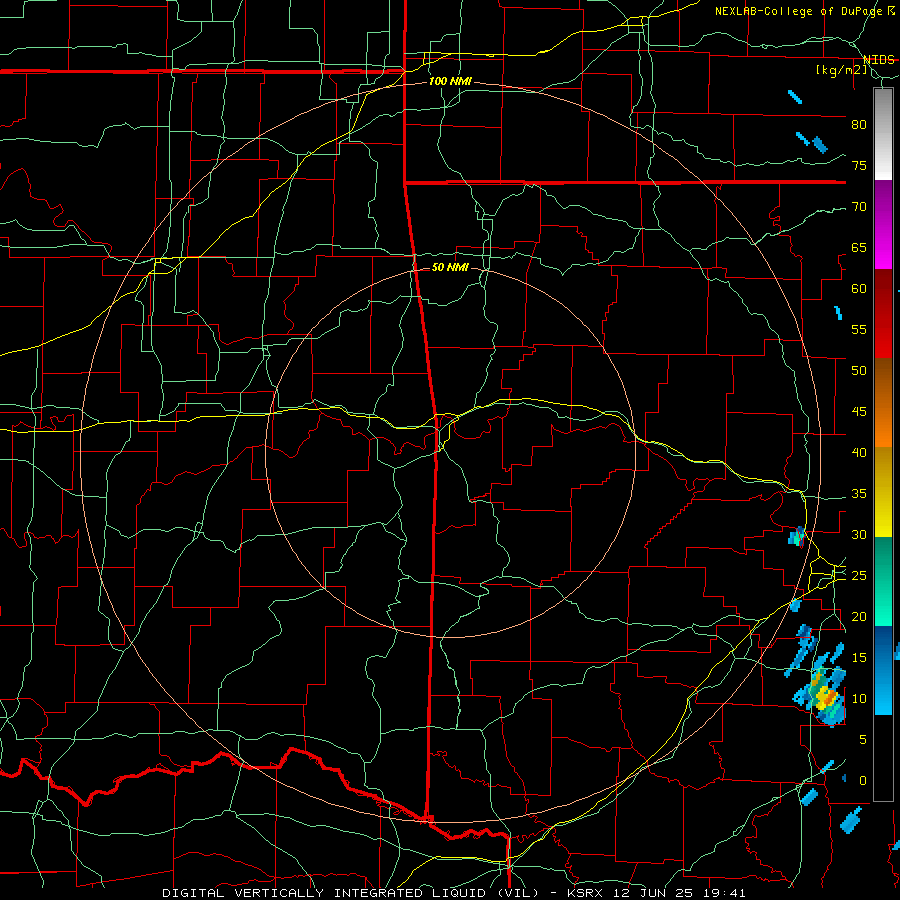
Task: Select the magenta-purple segment of the color bar
Action: pos(883,225)
